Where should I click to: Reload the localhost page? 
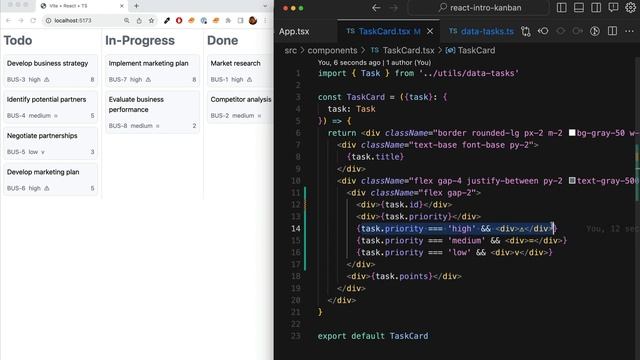[x=33, y=20]
